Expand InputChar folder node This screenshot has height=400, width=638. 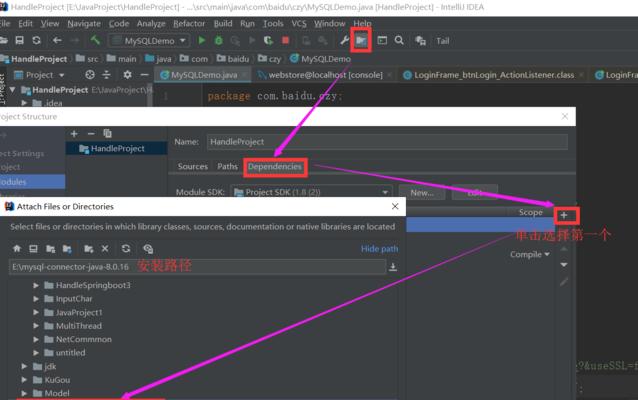(36, 299)
